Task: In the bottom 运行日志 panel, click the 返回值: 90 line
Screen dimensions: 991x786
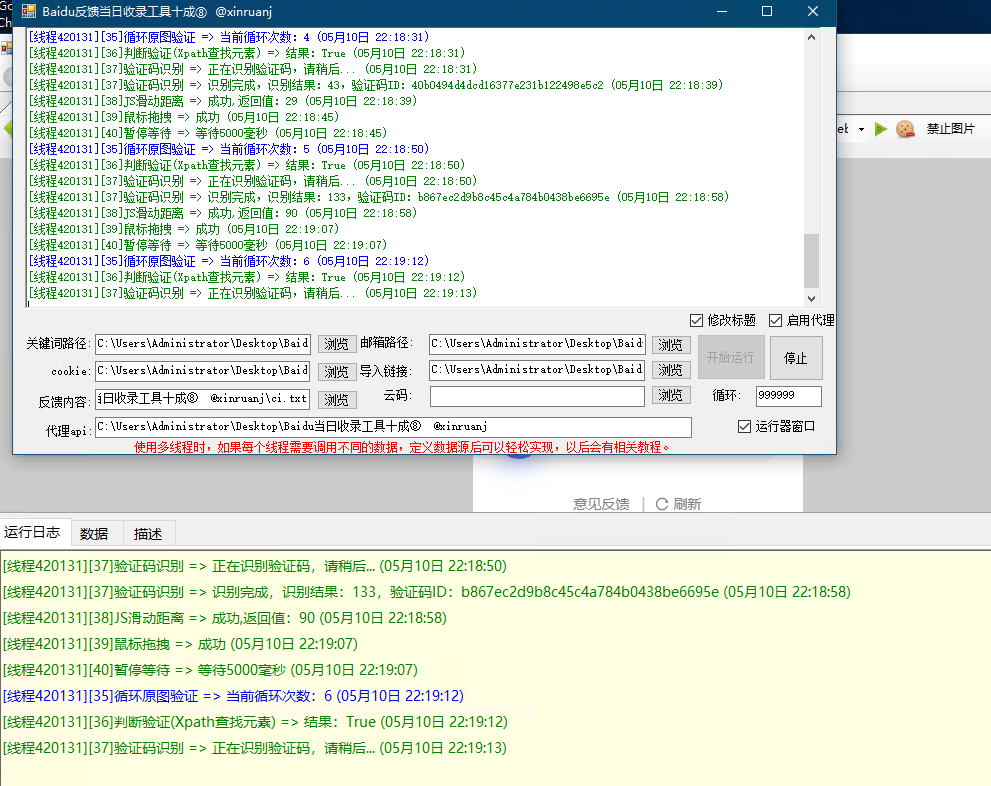Action: (x=225, y=618)
